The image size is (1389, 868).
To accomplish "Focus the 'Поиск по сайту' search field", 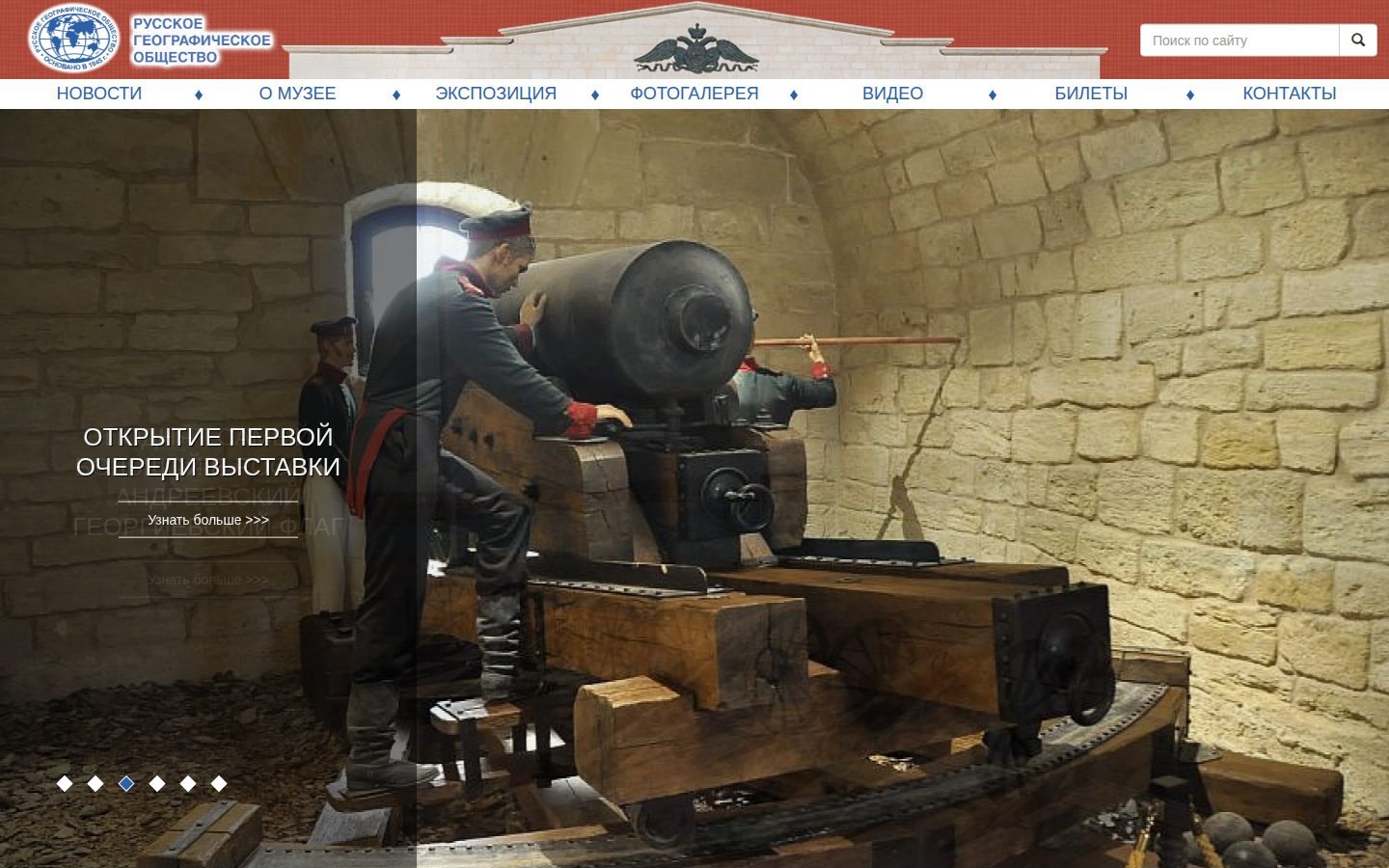I will coord(1239,41).
